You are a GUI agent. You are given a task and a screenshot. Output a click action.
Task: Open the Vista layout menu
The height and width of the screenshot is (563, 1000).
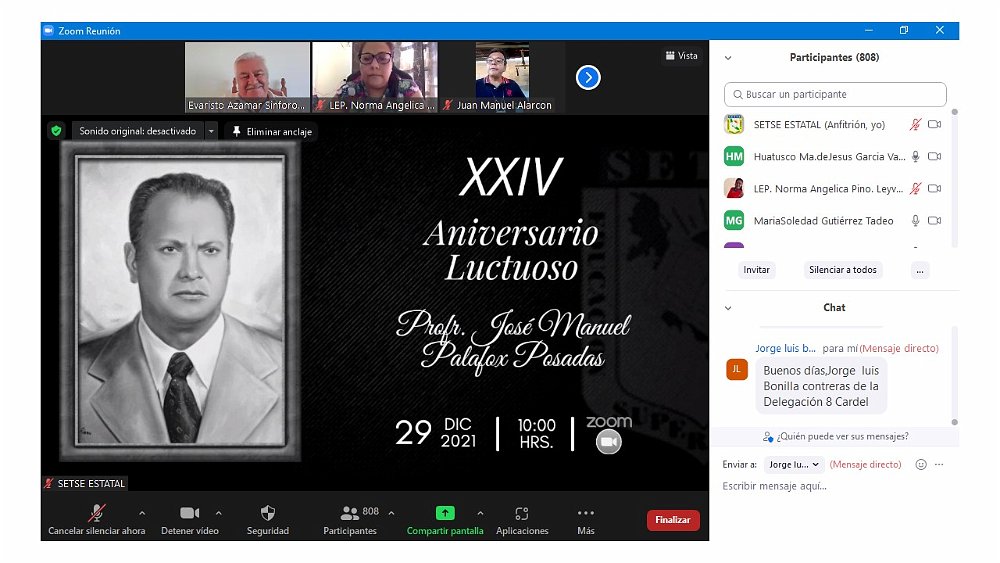[x=681, y=56]
